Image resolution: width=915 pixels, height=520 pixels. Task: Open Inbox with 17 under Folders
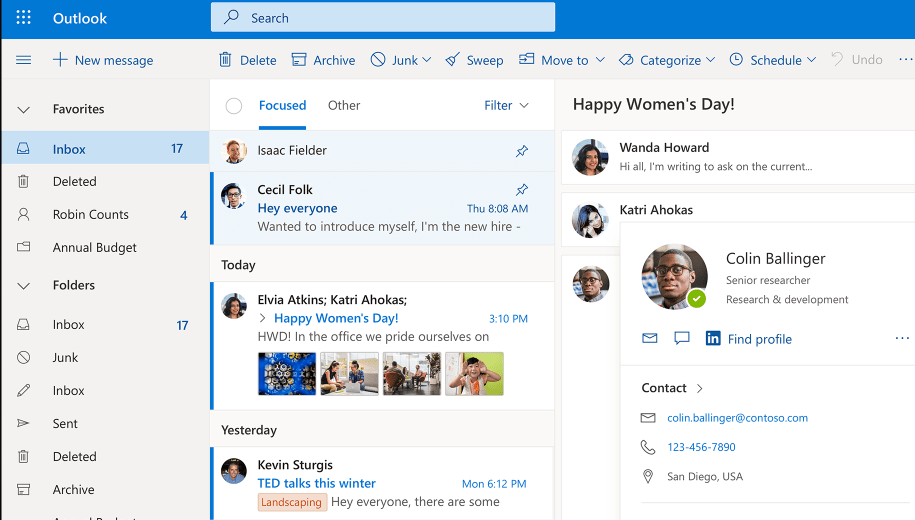point(105,324)
